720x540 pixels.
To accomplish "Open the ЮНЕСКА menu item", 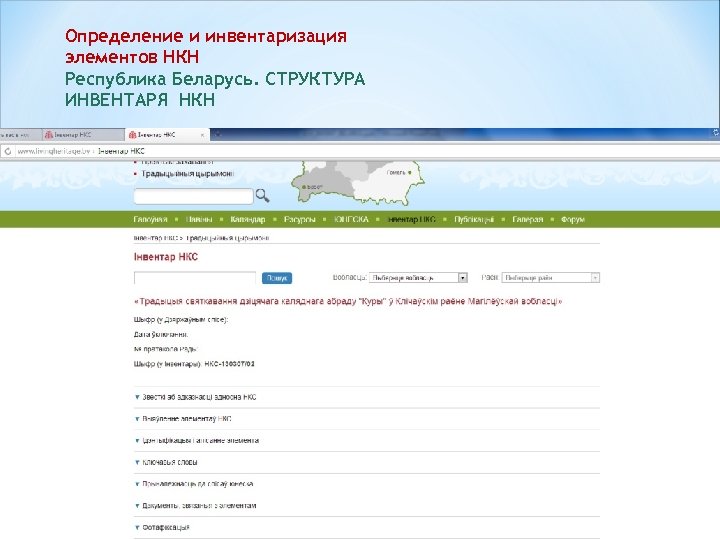I will click(x=351, y=219).
